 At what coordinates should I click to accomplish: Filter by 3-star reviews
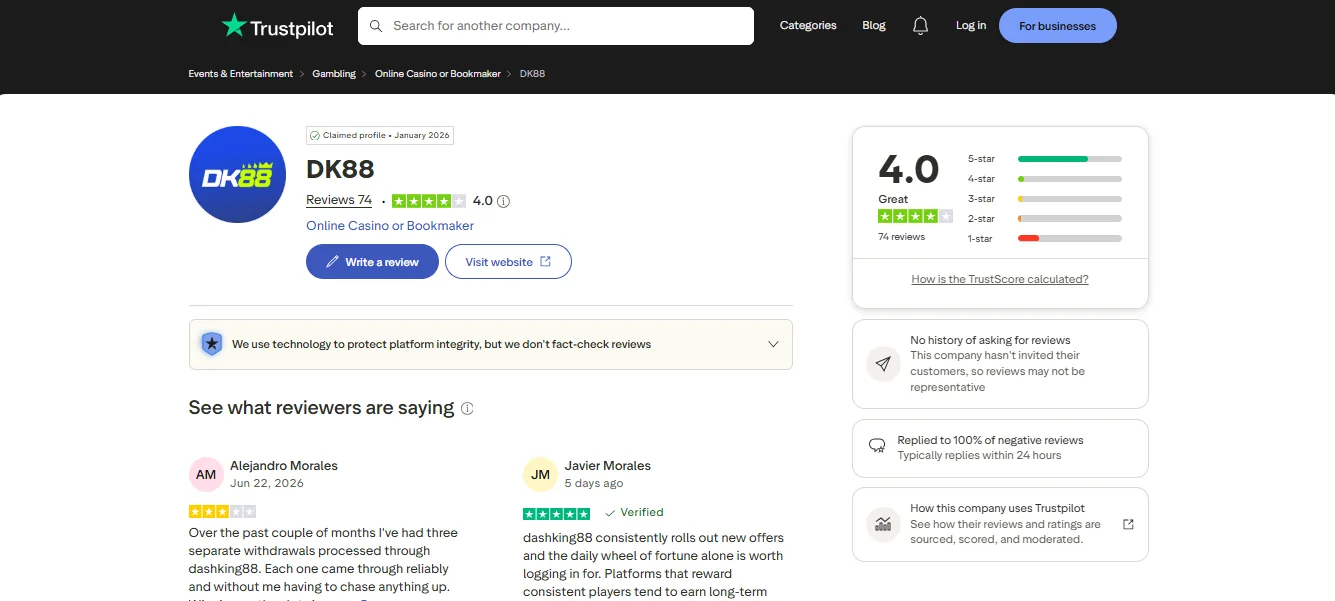(1044, 199)
